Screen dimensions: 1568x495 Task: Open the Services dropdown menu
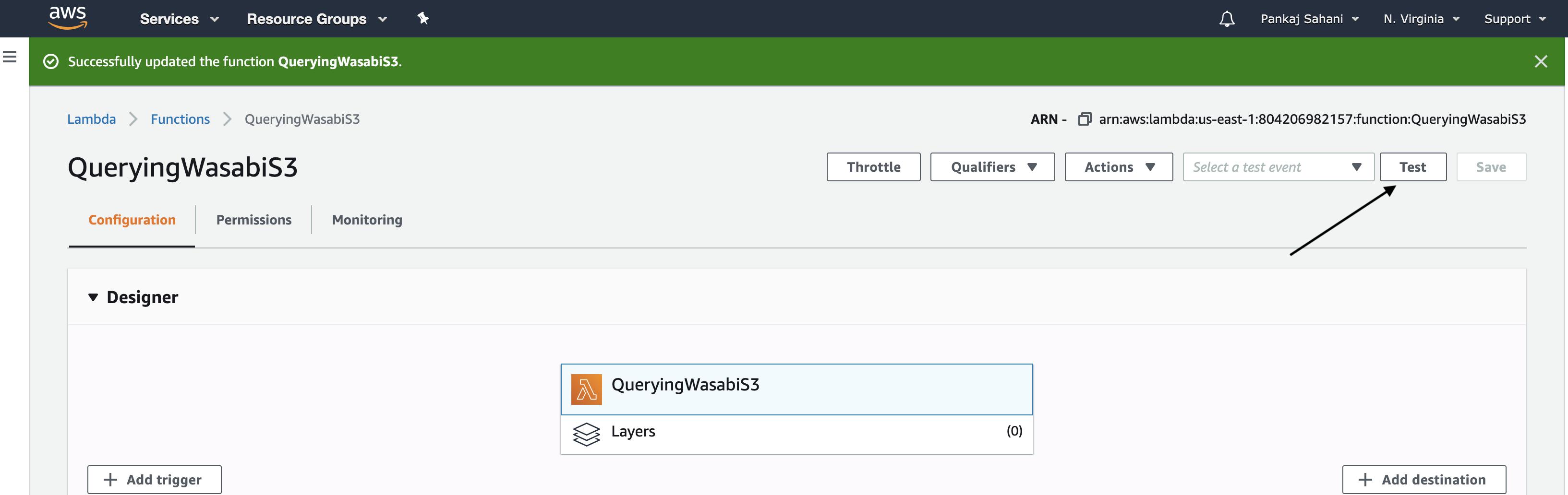pyautogui.click(x=179, y=19)
